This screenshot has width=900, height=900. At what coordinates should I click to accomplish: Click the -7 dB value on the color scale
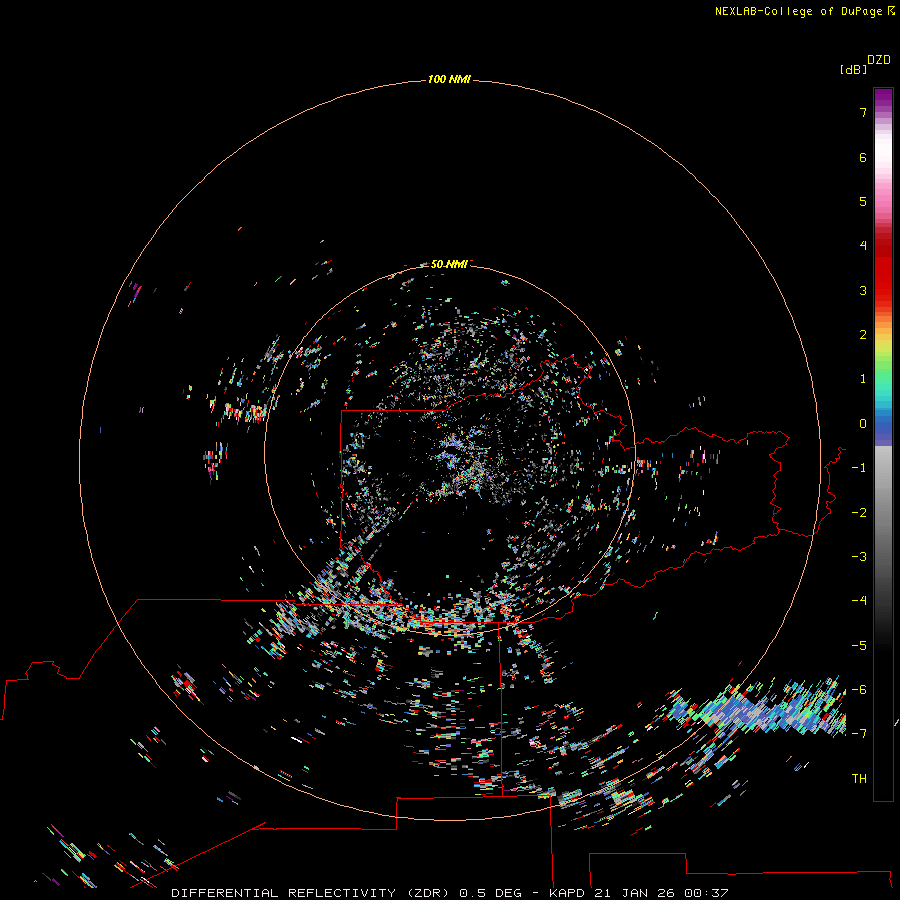859,734
